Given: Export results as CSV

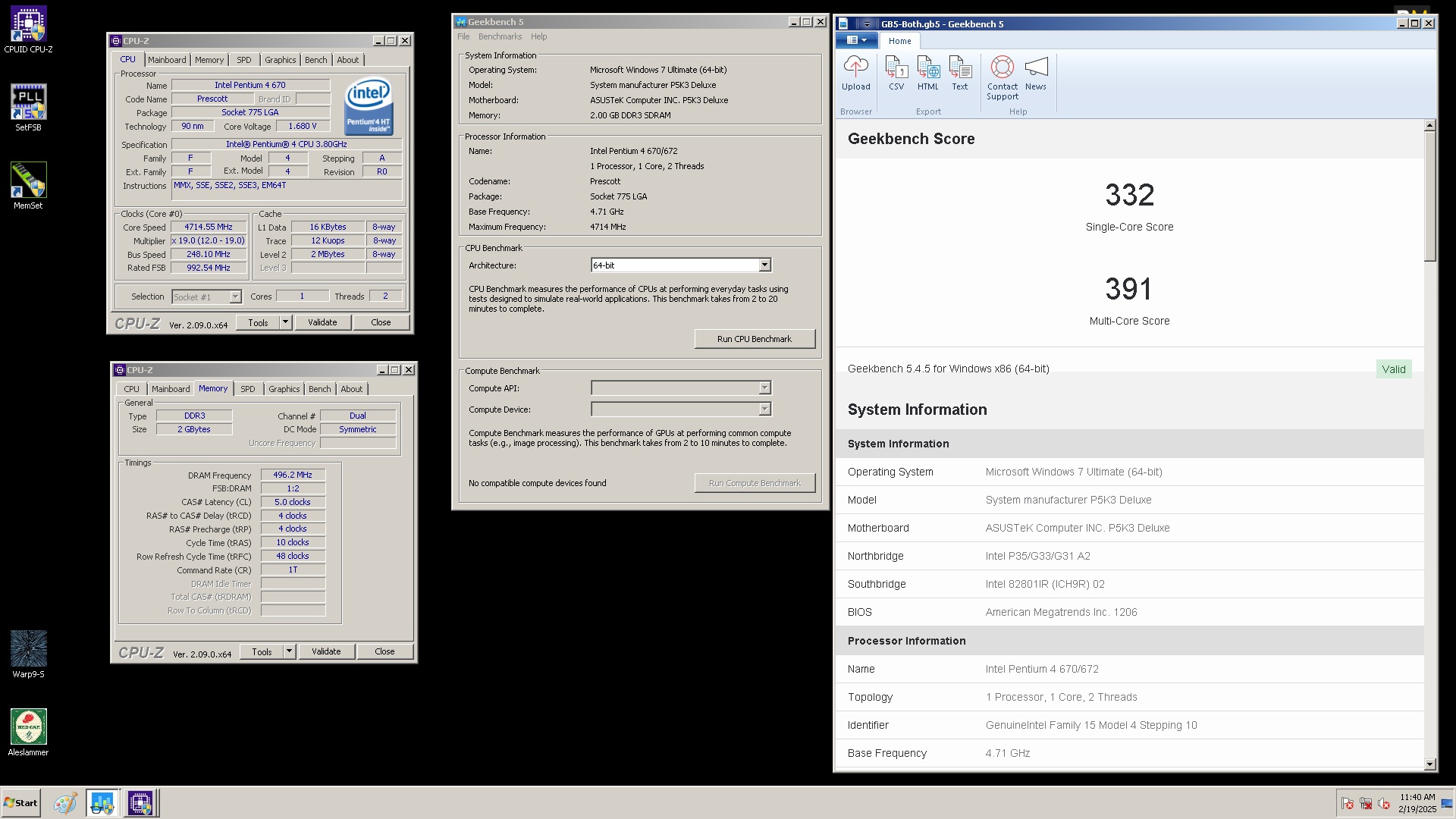Looking at the screenshot, I should click(x=896, y=74).
